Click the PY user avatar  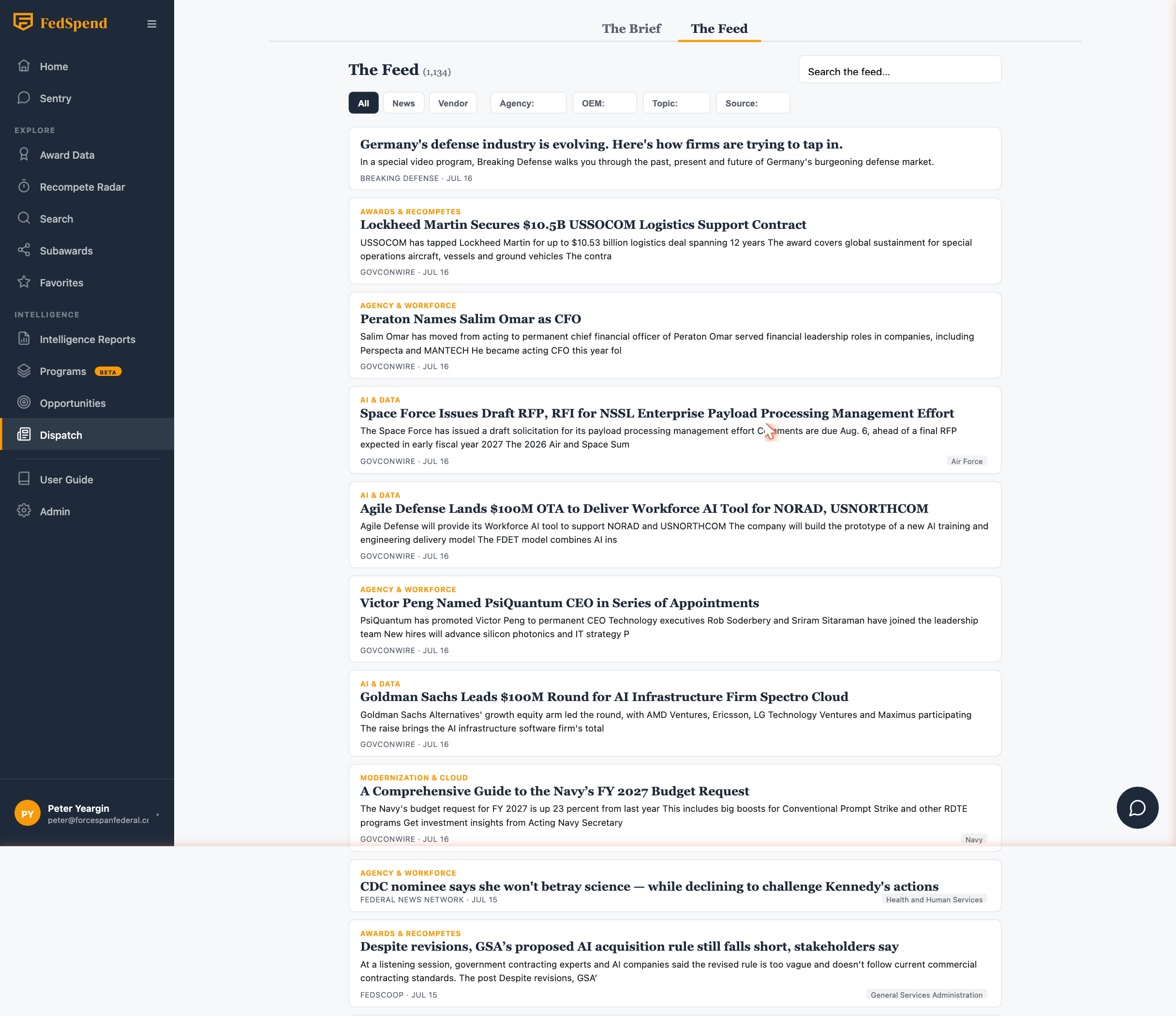click(27, 813)
